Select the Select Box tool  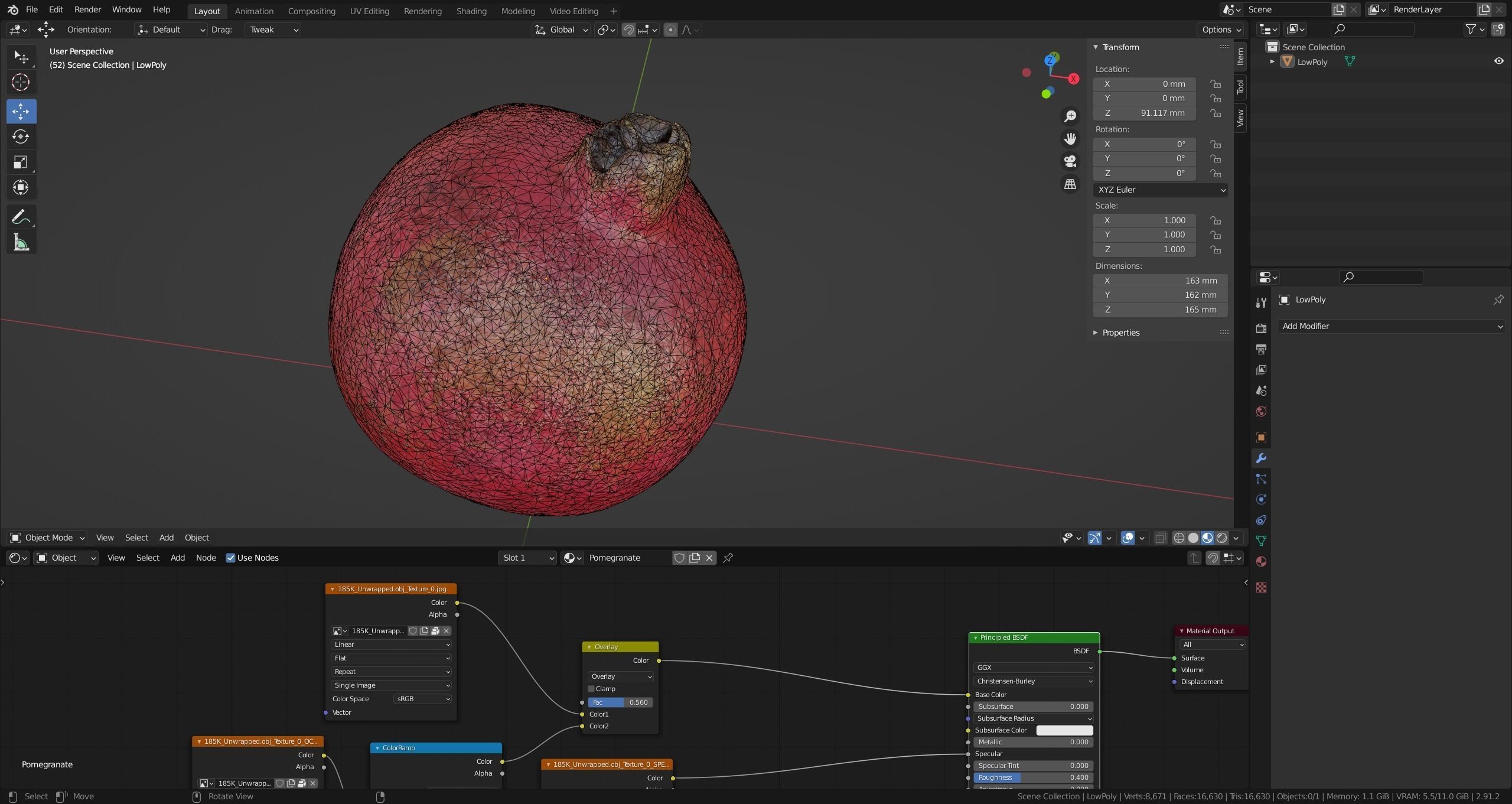[x=21, y=57]
